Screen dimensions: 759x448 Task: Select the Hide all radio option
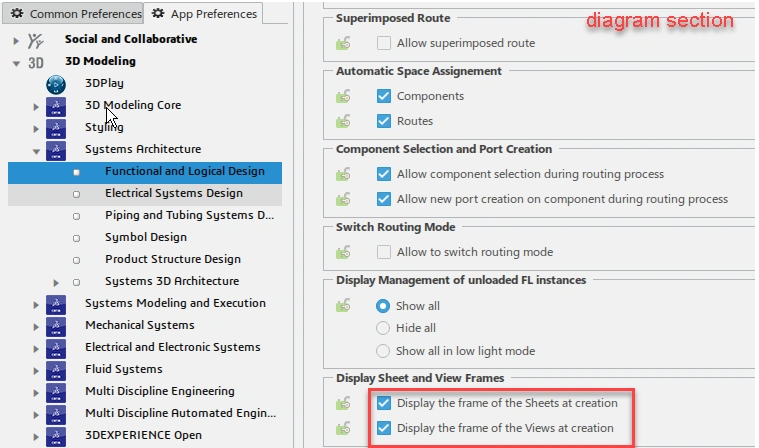pos(383,328)
